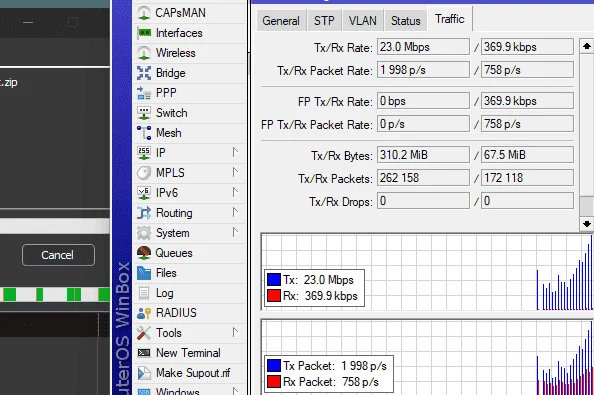The image size is (594, 395).
Task: Expand the System submenu arrow
Action: [235, 232]
